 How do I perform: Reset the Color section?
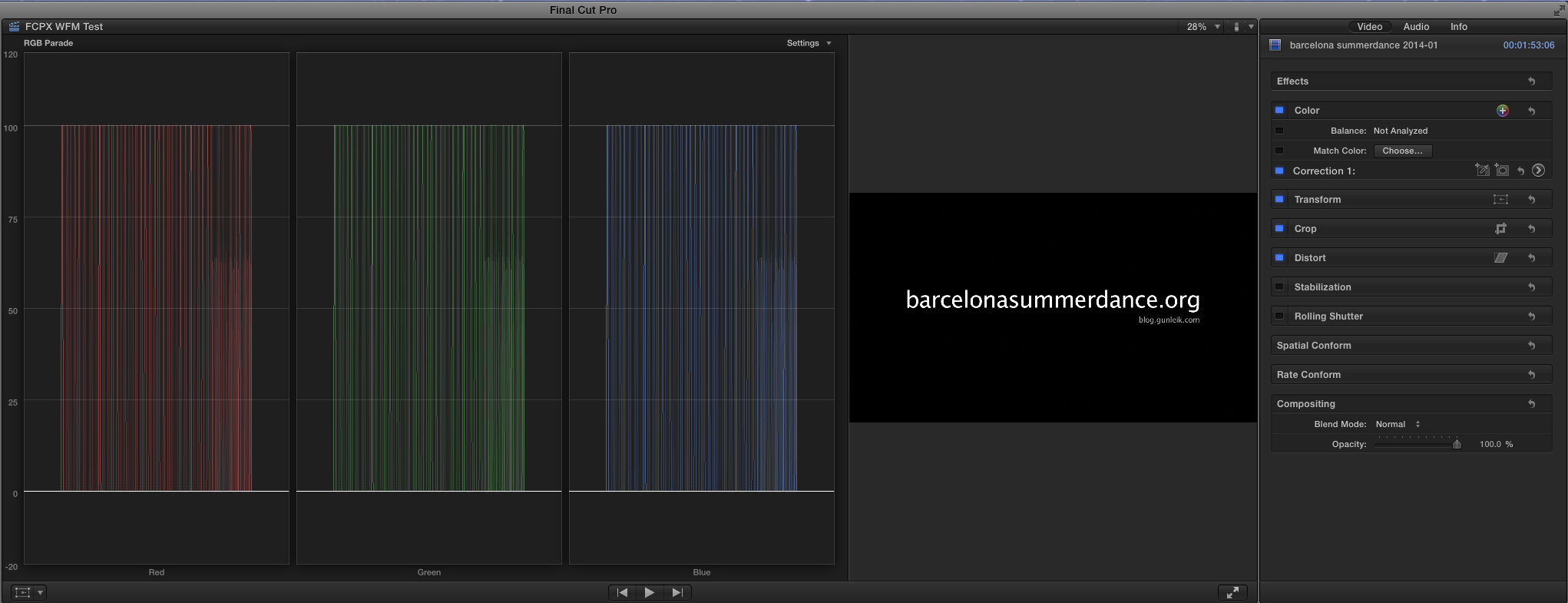(1531, 111)
